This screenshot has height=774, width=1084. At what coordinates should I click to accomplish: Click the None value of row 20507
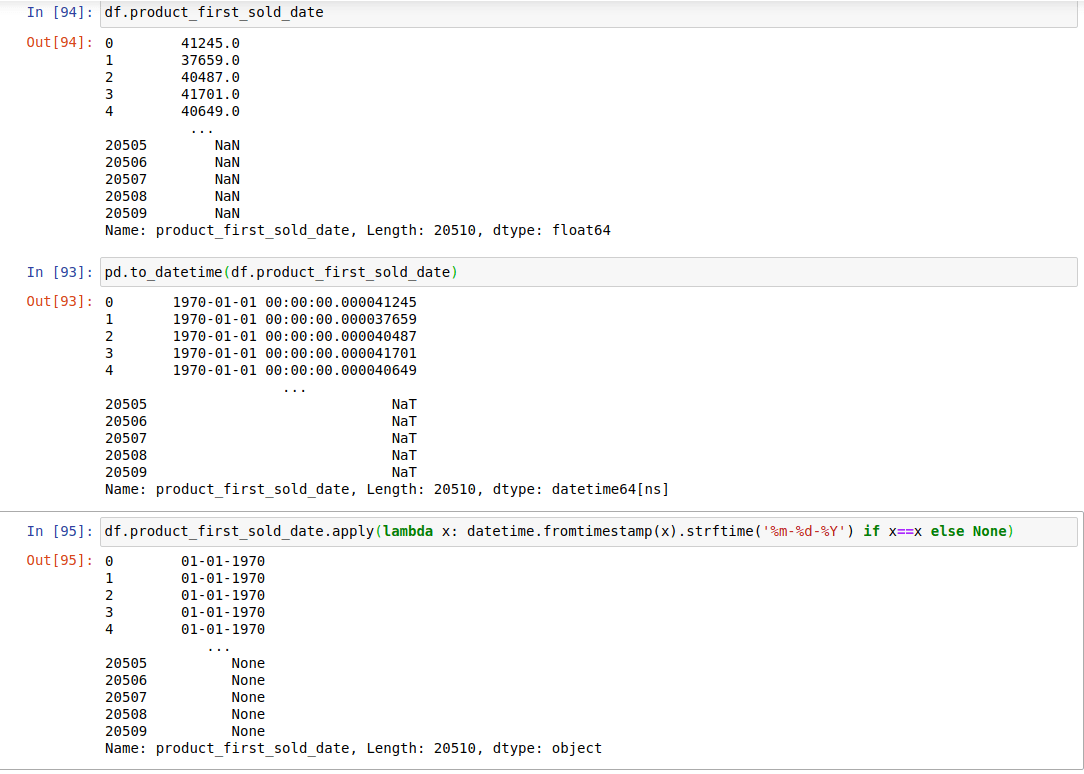pos(248,697)
